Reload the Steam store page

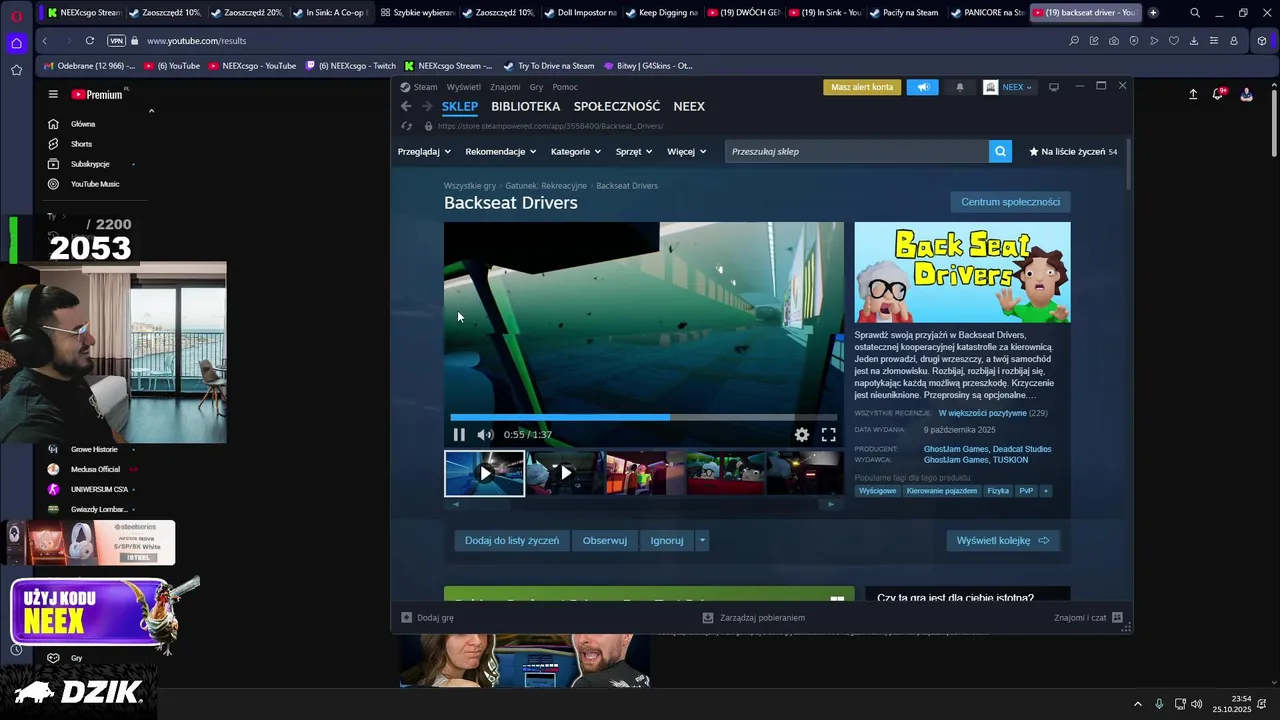(x=406, y=126)
